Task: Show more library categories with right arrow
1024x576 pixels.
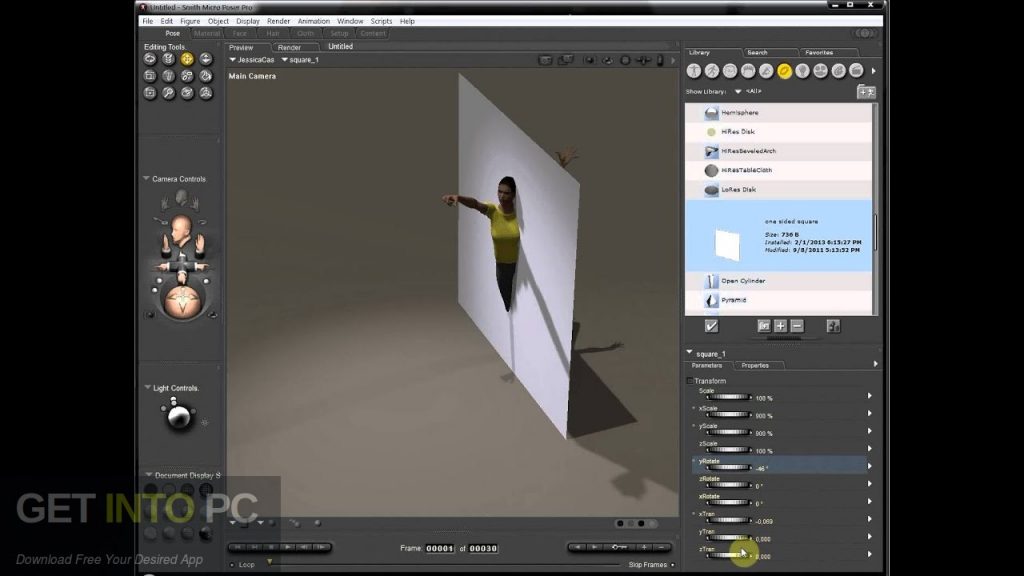Action: point(873,71)
